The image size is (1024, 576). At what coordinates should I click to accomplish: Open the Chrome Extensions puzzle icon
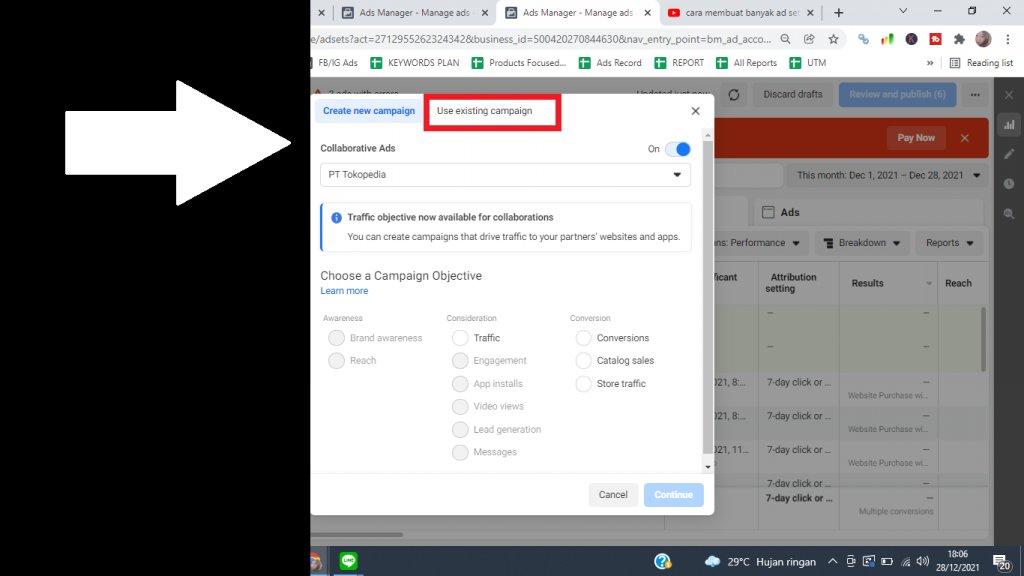(x=959, y=39)
